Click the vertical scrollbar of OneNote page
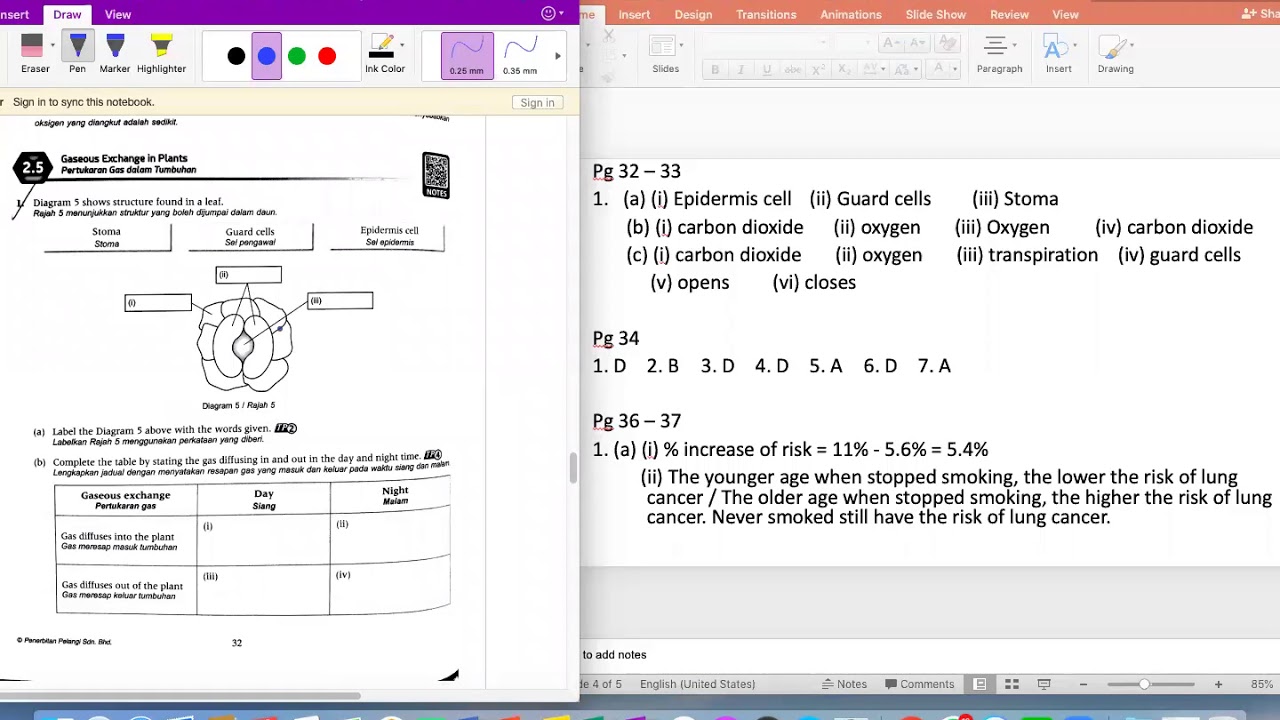Image resolution: width=1280 pixels, height=720 pixels. tap(573, 468)
